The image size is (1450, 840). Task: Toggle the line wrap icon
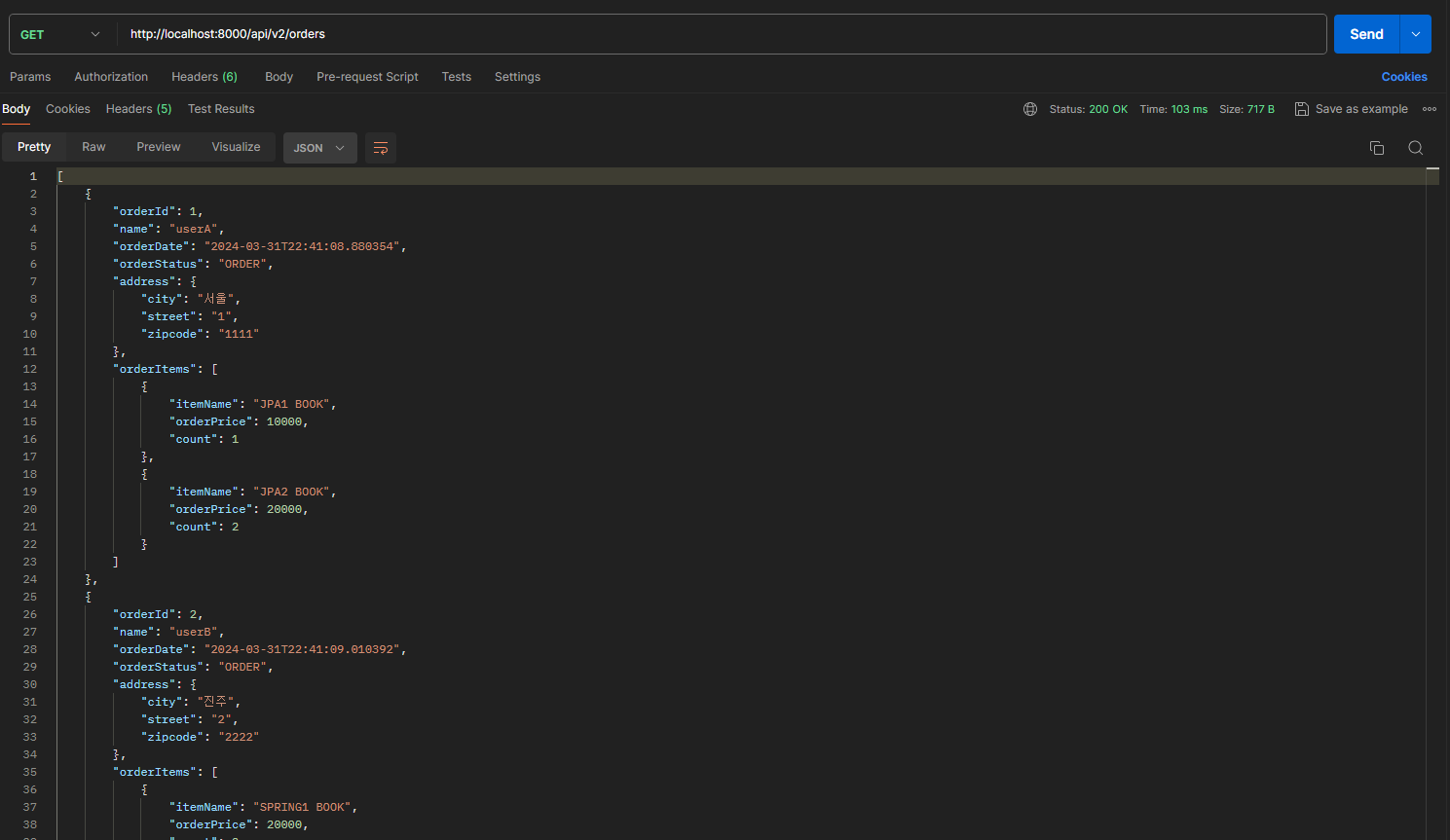pyautogui.click(x=381, y=148)
